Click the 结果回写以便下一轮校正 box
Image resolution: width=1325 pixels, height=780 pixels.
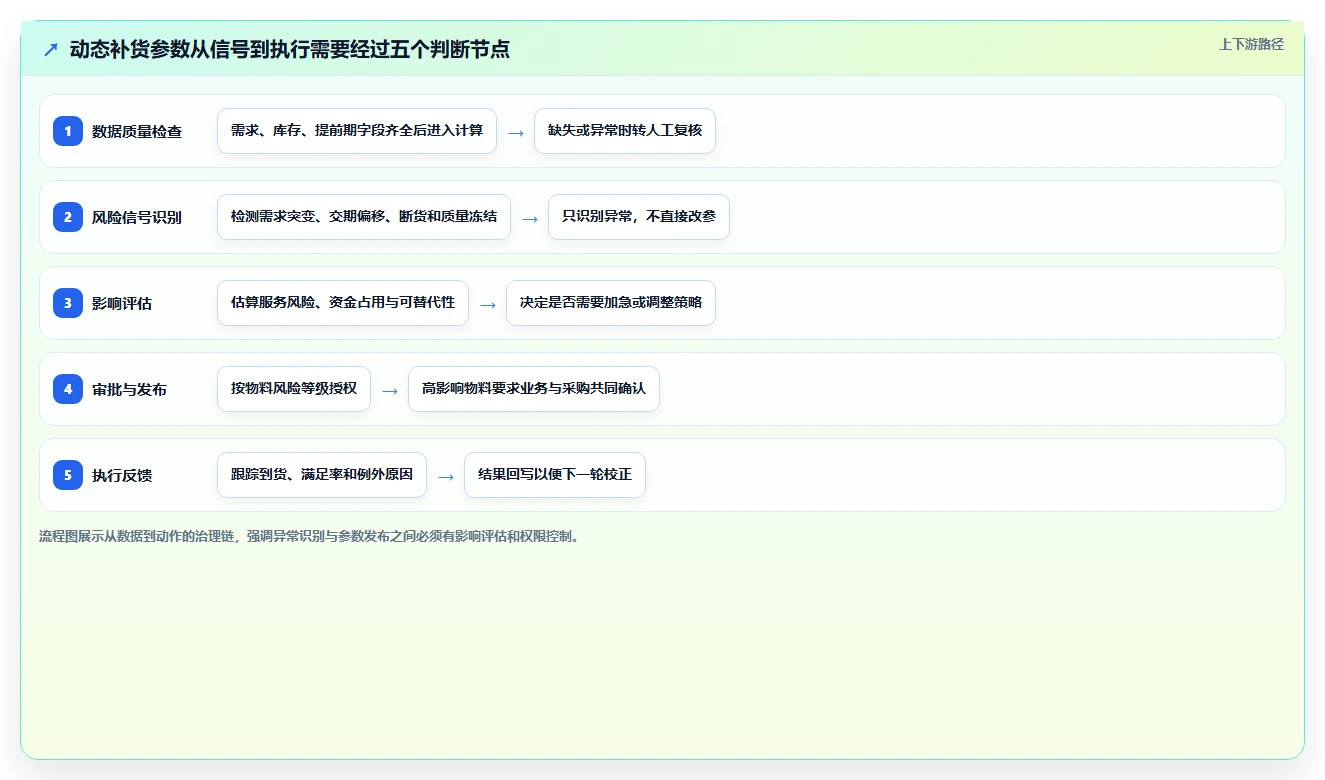point(555,475)
